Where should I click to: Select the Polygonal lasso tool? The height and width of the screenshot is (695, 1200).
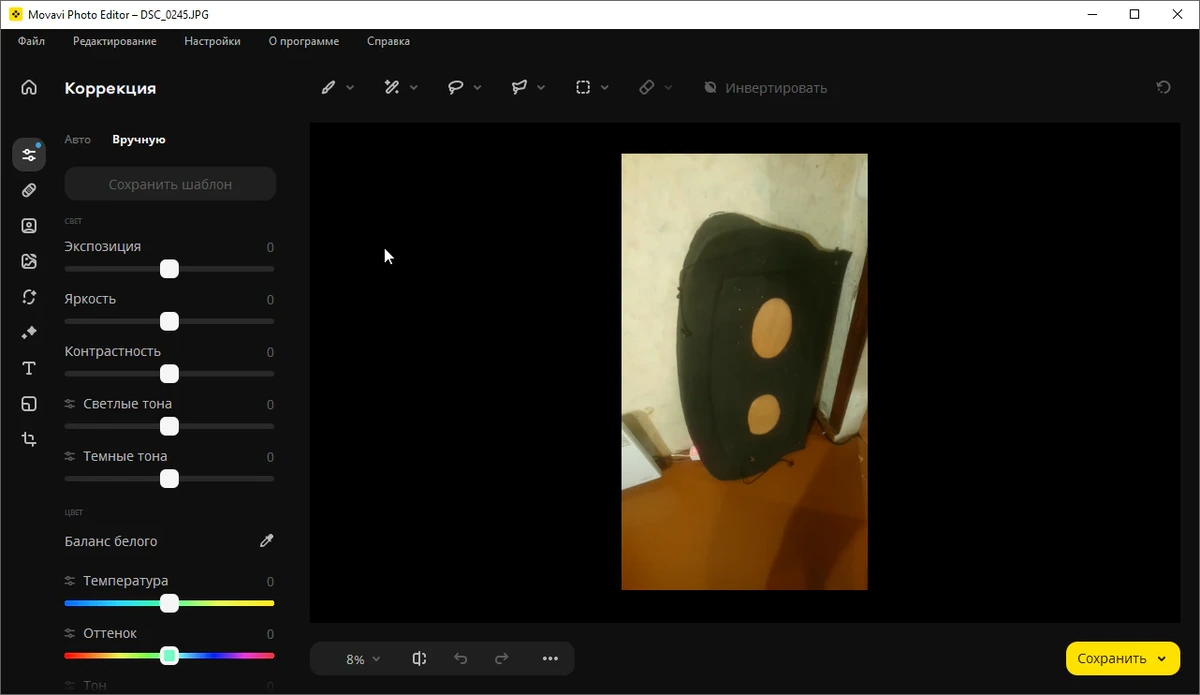[519, 88]
